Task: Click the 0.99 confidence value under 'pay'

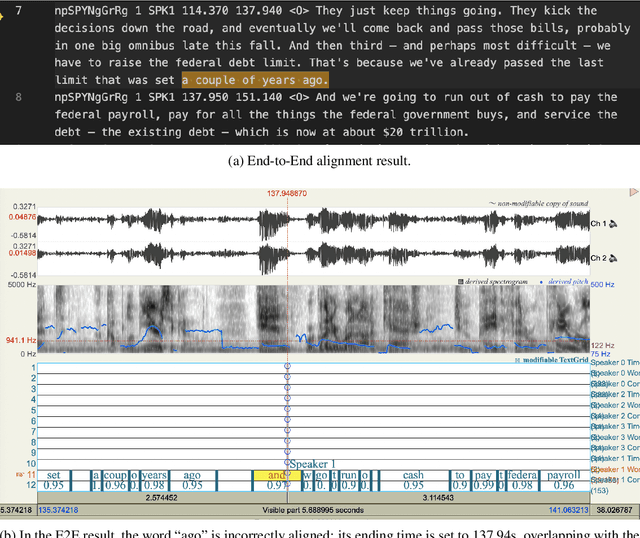Action: [x=483, y=485]
